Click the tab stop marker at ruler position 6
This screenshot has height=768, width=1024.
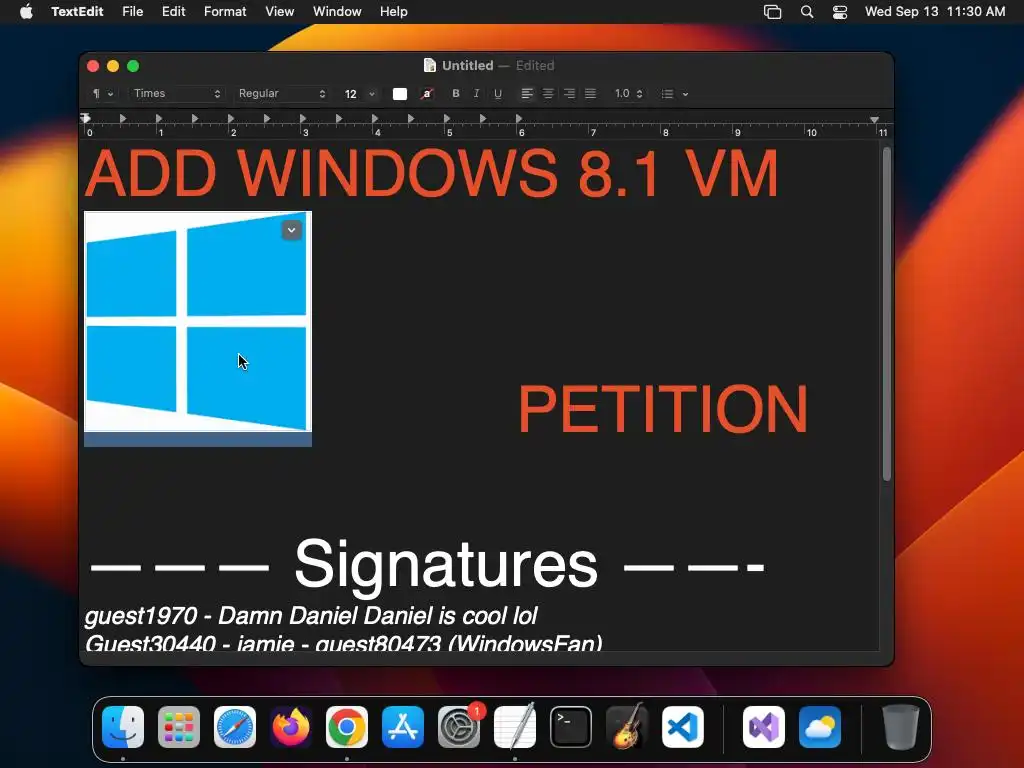click(519, 119)
